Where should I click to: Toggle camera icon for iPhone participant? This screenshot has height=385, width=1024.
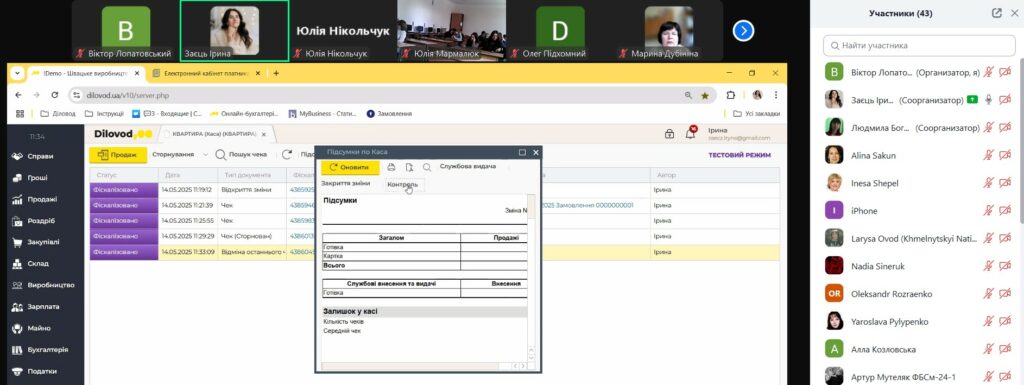[1006, 211]
